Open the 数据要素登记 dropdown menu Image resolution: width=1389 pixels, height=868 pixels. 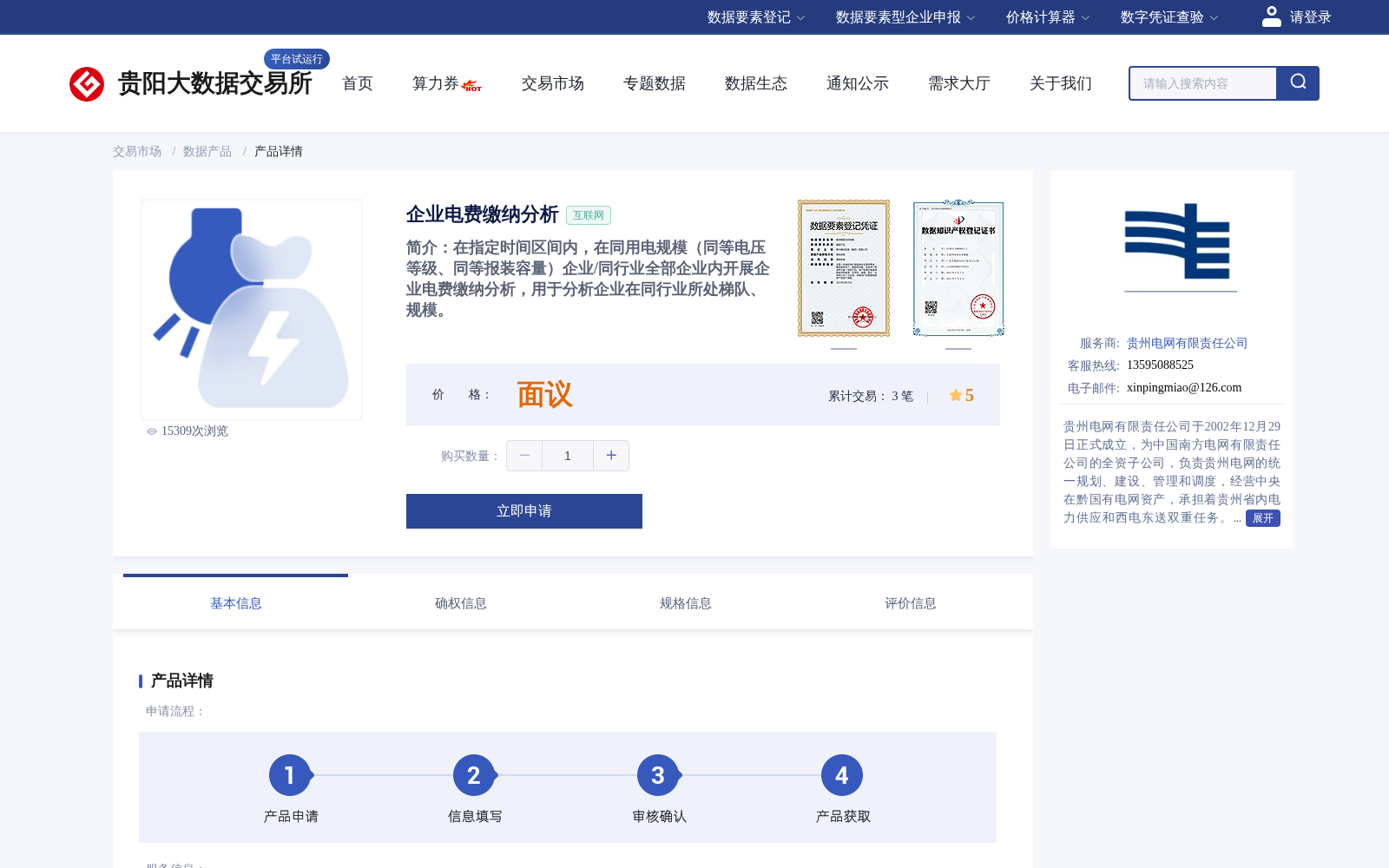pos(756,17)
